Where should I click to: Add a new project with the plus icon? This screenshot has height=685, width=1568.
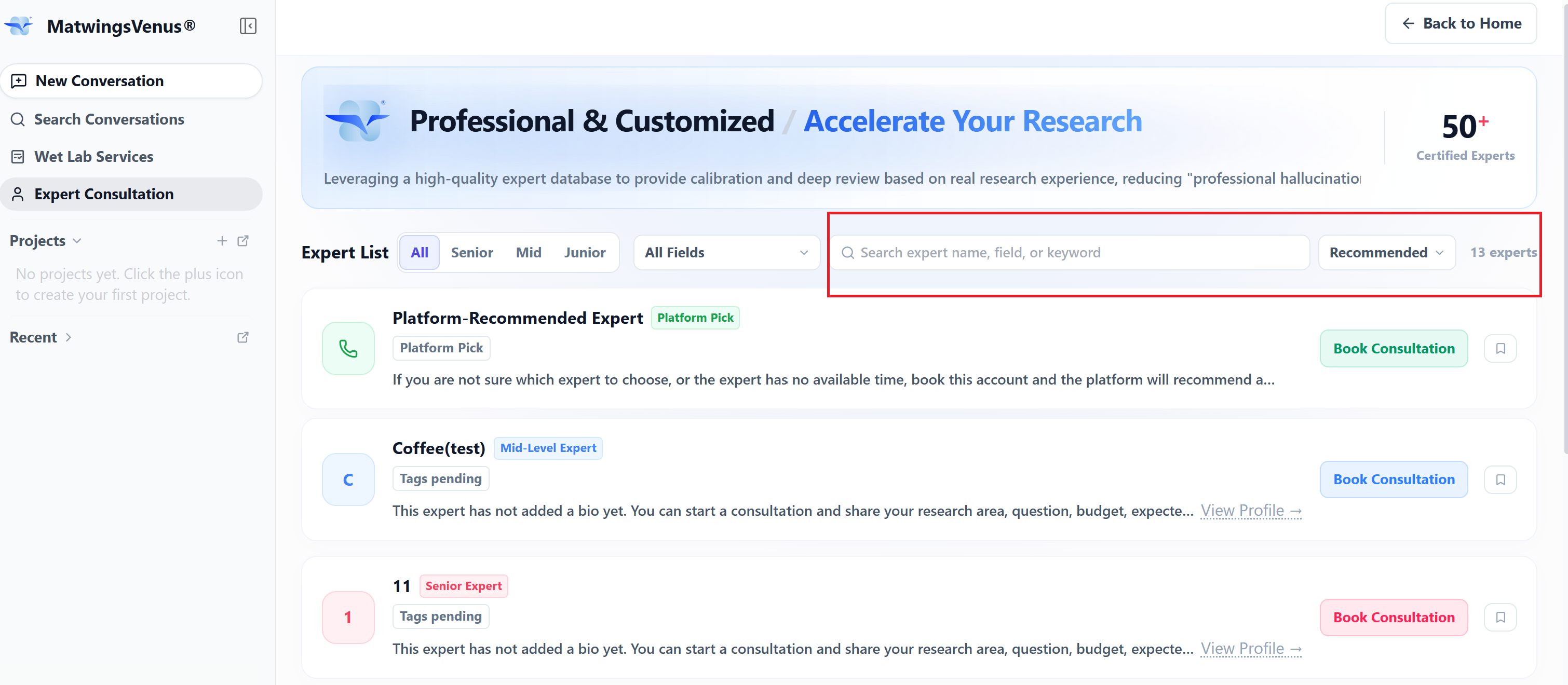(x=222, y=241)
